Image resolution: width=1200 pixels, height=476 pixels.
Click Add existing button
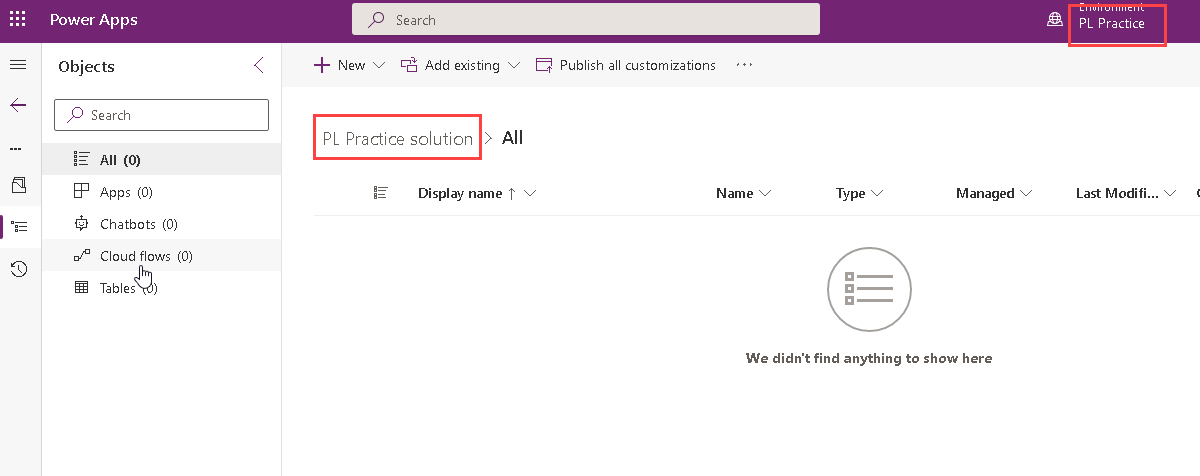(451, 65)
